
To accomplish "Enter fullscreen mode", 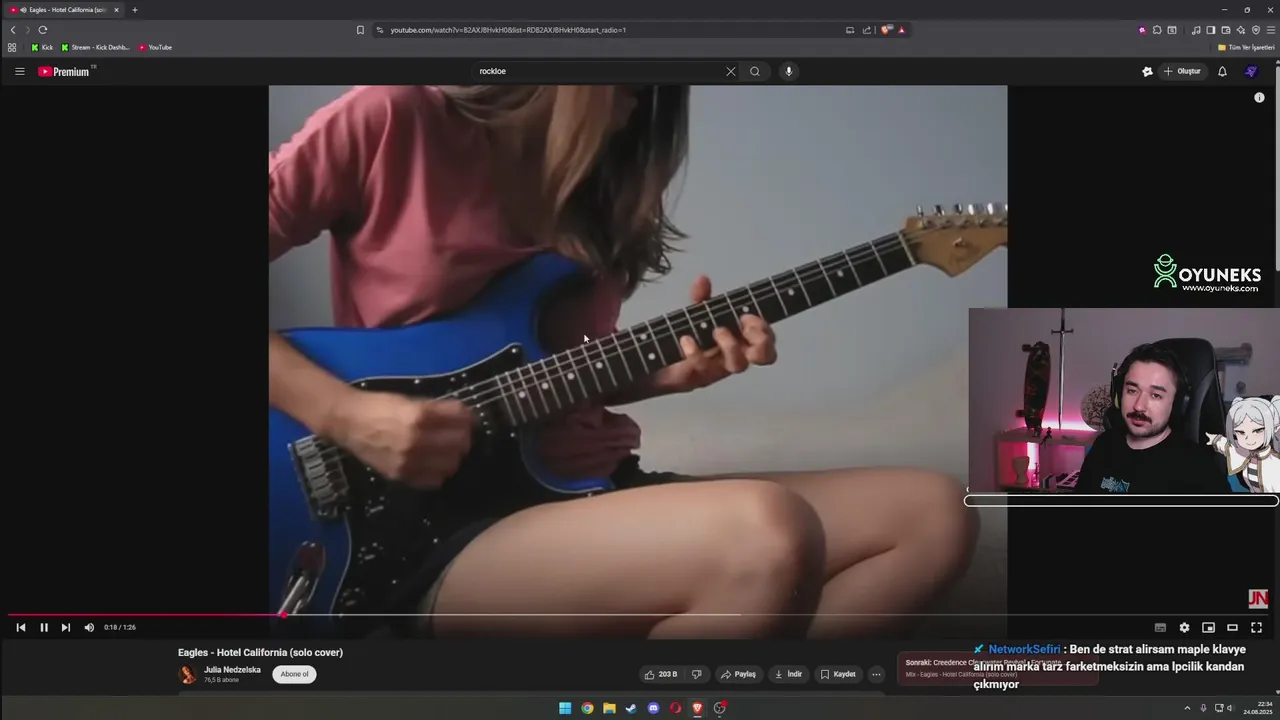I will (x=1256, y=627).
